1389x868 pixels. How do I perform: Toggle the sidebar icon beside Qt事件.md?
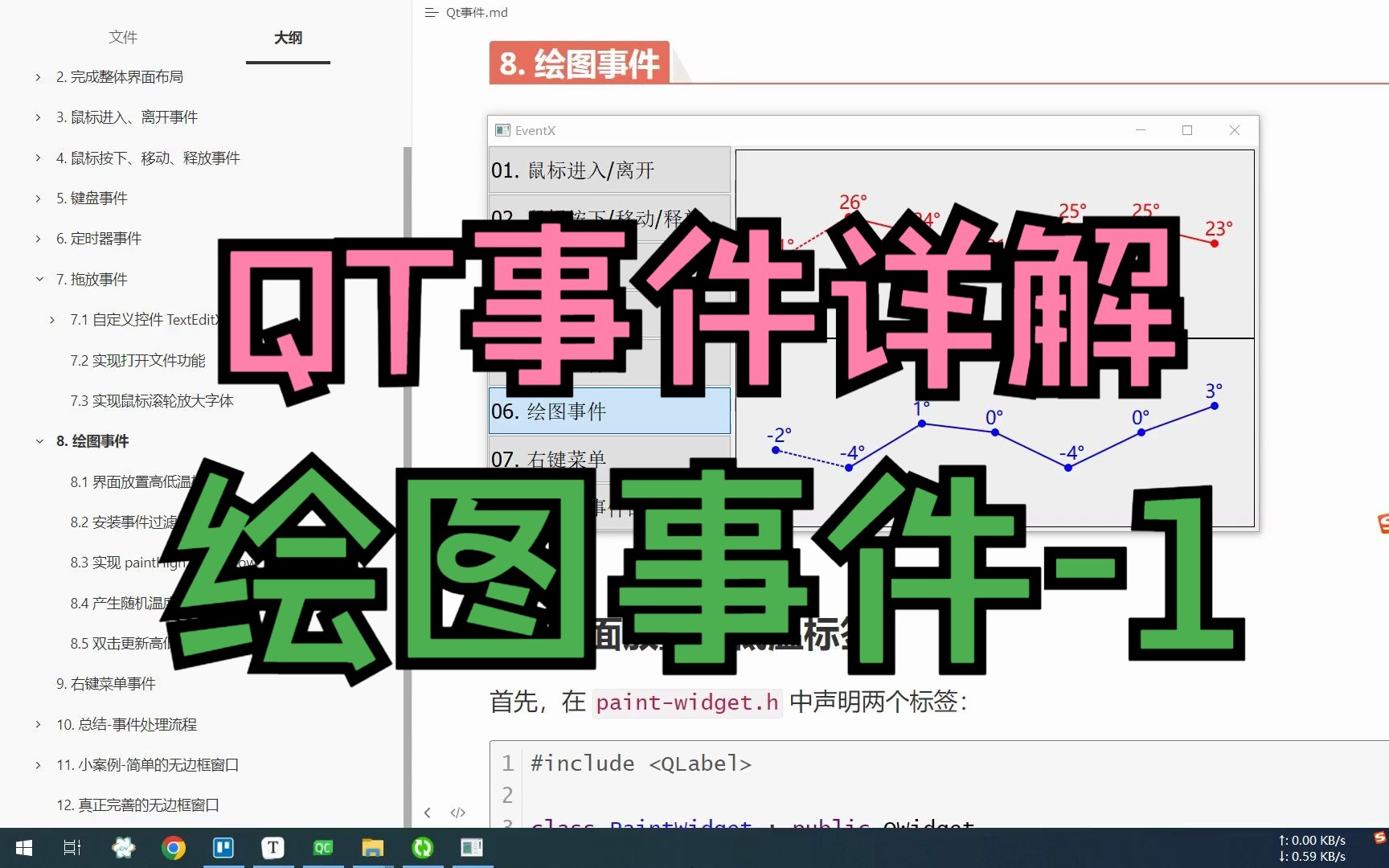coord(432,13)
